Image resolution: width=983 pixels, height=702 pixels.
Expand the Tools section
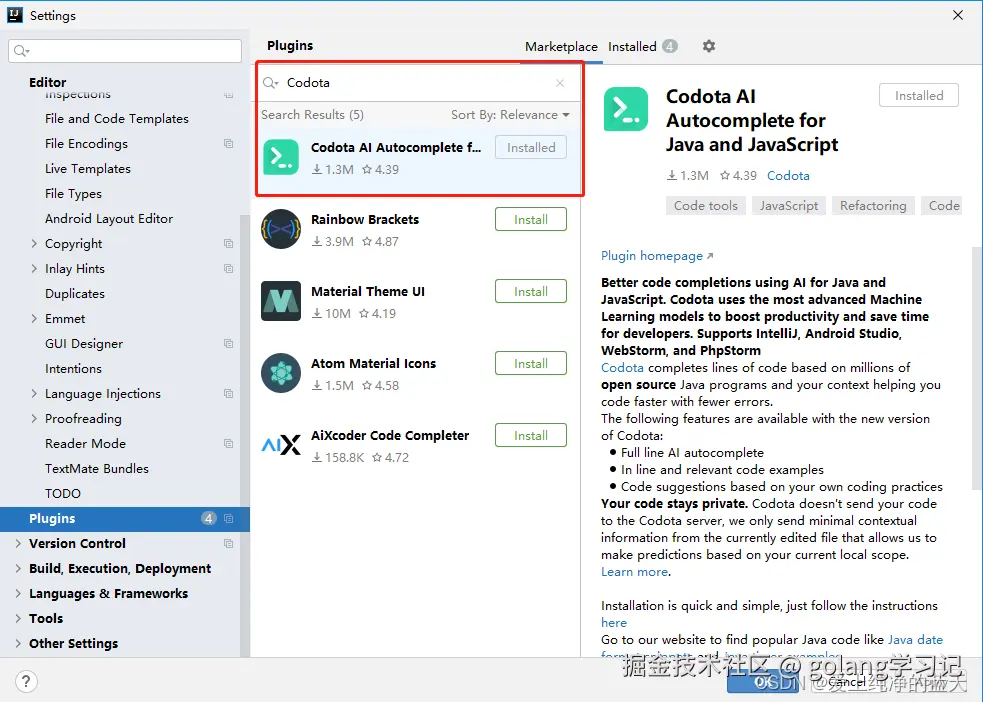pyautogui.click(x=18, y=619)
